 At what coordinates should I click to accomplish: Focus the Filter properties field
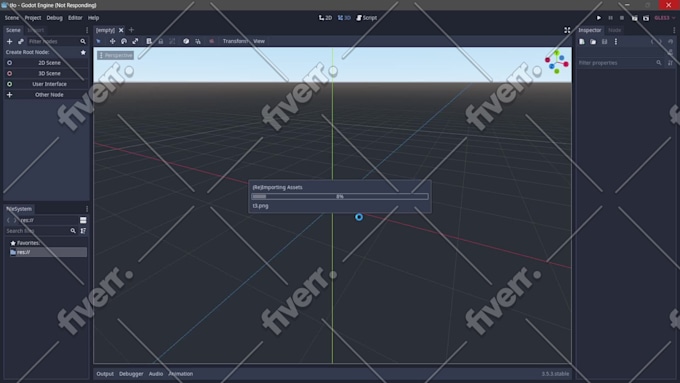[x=620, y=63]
